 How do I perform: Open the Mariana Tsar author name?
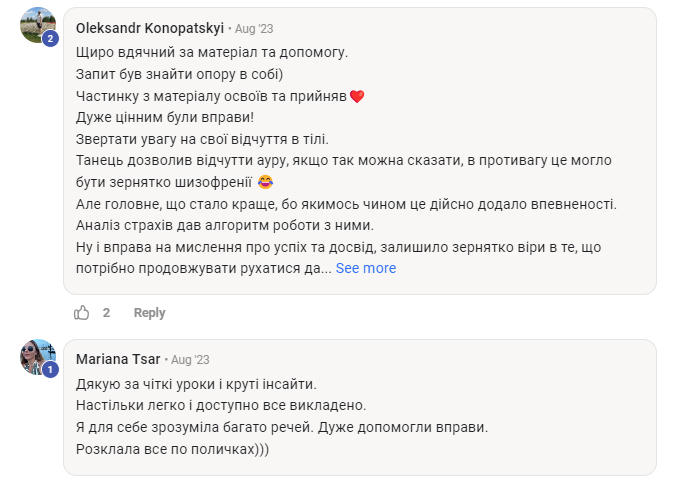click(119, 359)
